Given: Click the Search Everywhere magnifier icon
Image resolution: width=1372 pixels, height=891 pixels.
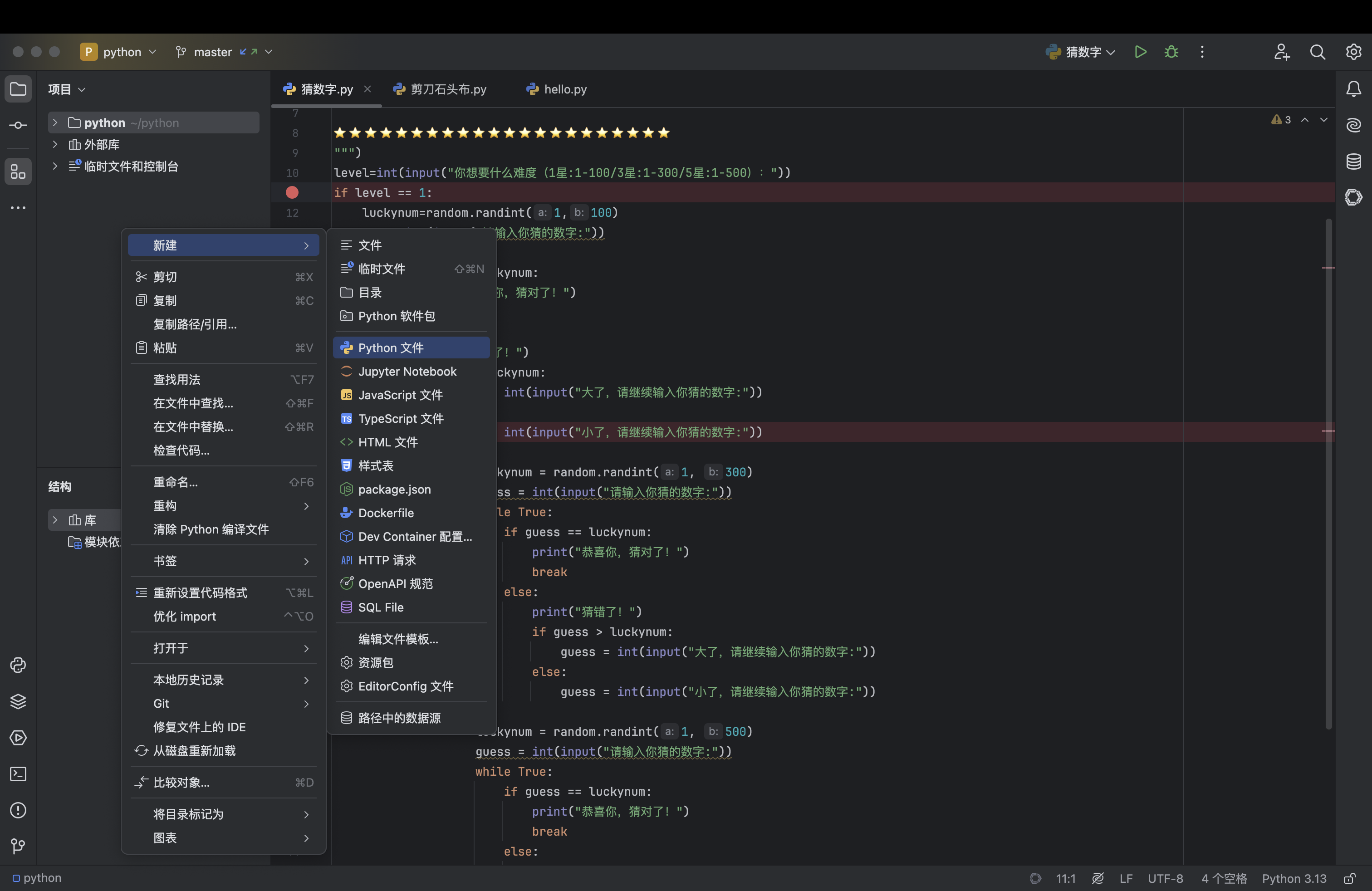Looking at the screenshot, I should pyautogui.click(x=1317, y=52).
